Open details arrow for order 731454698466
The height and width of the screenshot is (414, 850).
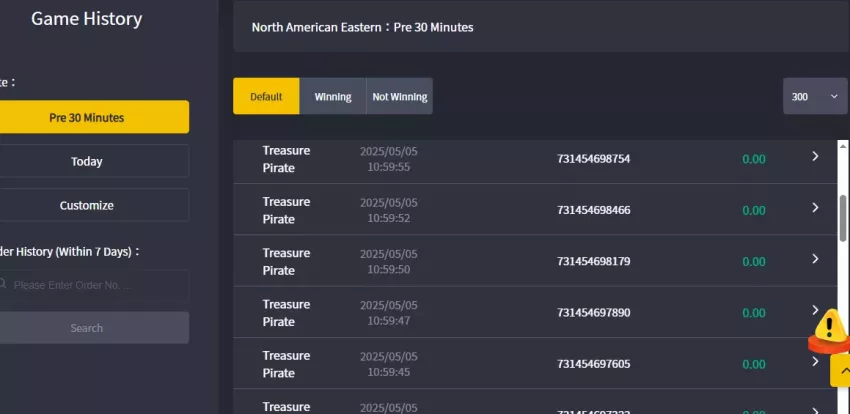coord(815,208)
